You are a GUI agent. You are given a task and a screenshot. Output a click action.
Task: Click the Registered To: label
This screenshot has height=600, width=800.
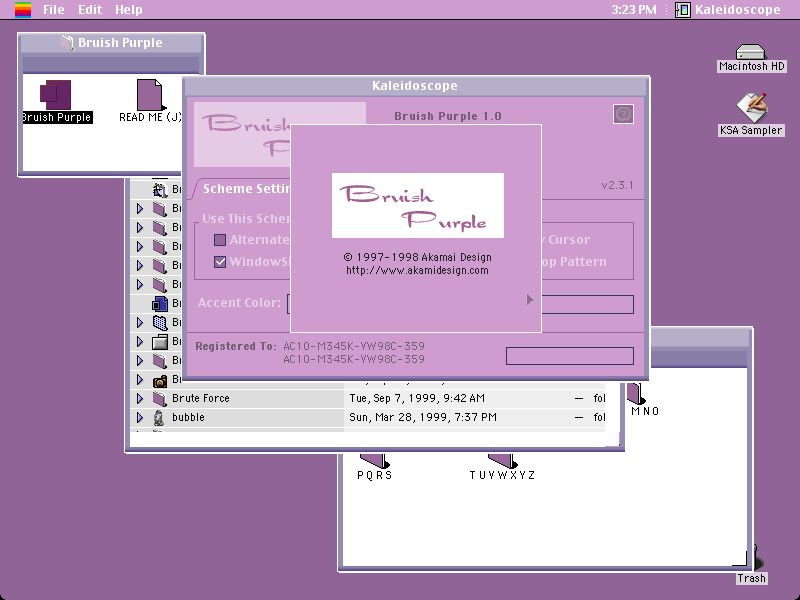(x=236, y=346)
